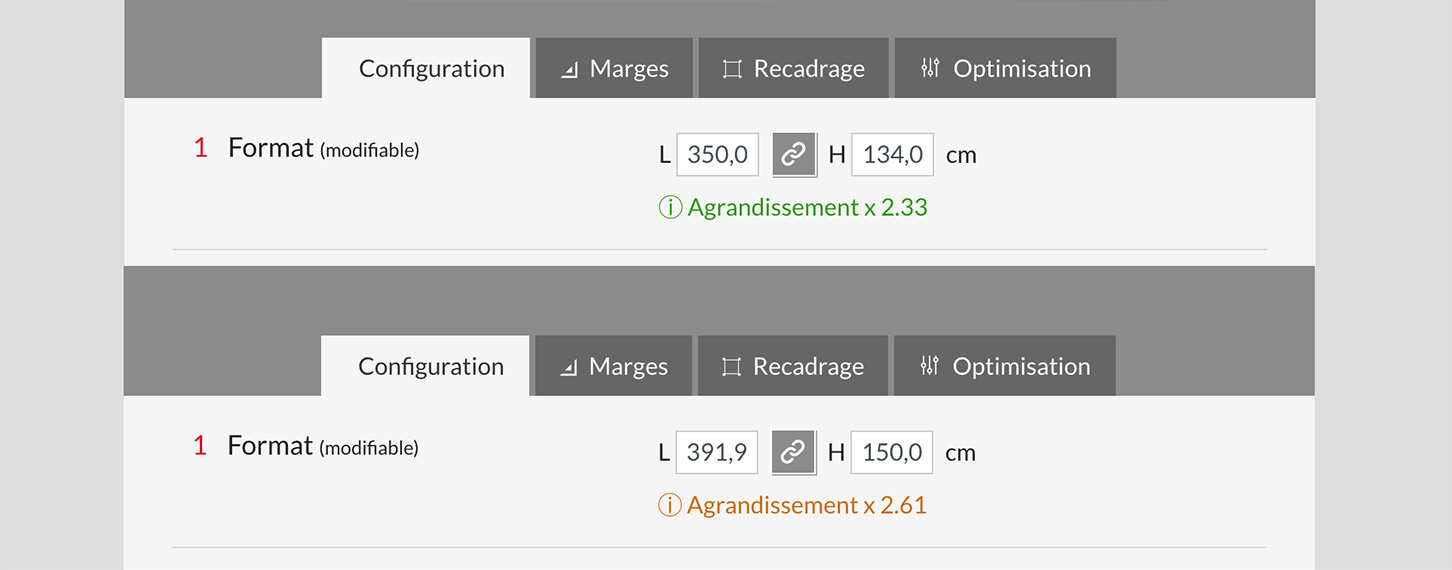Click the Optimisation sliders icon above Agrandissement x 2.61
Screen dimensions: 1452x570
[x=930, y=366]
